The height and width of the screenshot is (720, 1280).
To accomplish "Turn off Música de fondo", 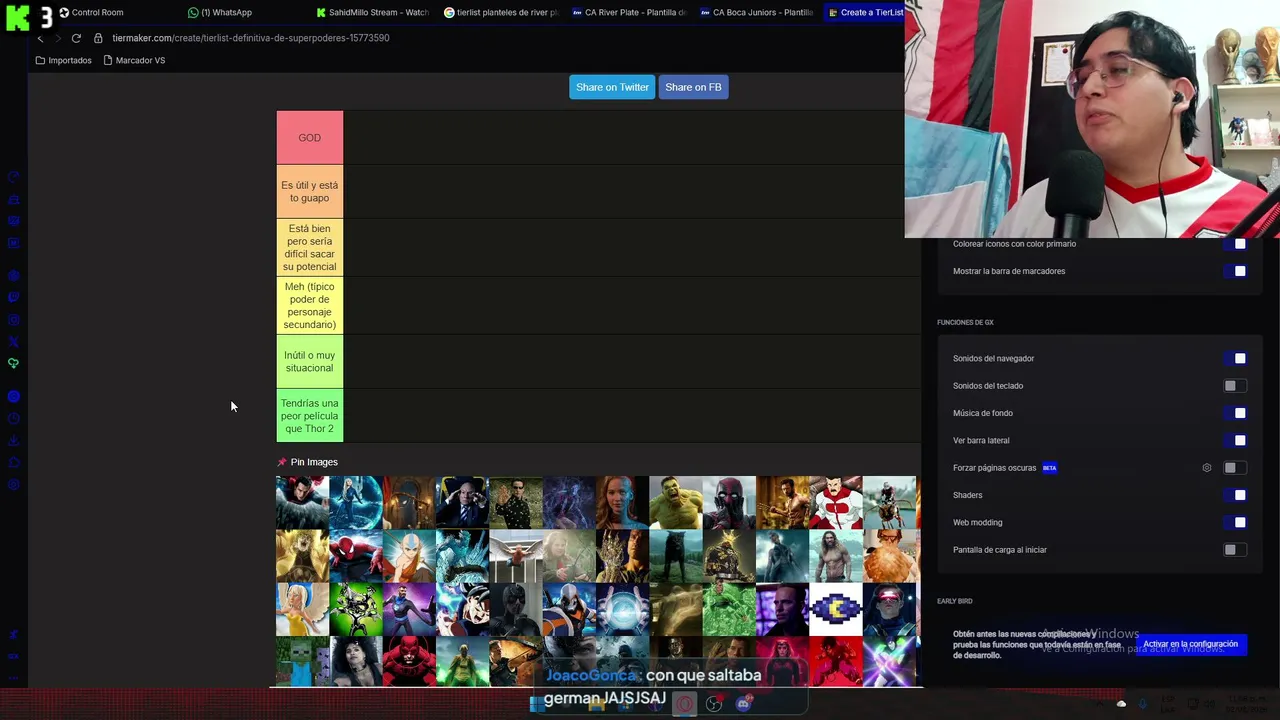I will 1235,413.
